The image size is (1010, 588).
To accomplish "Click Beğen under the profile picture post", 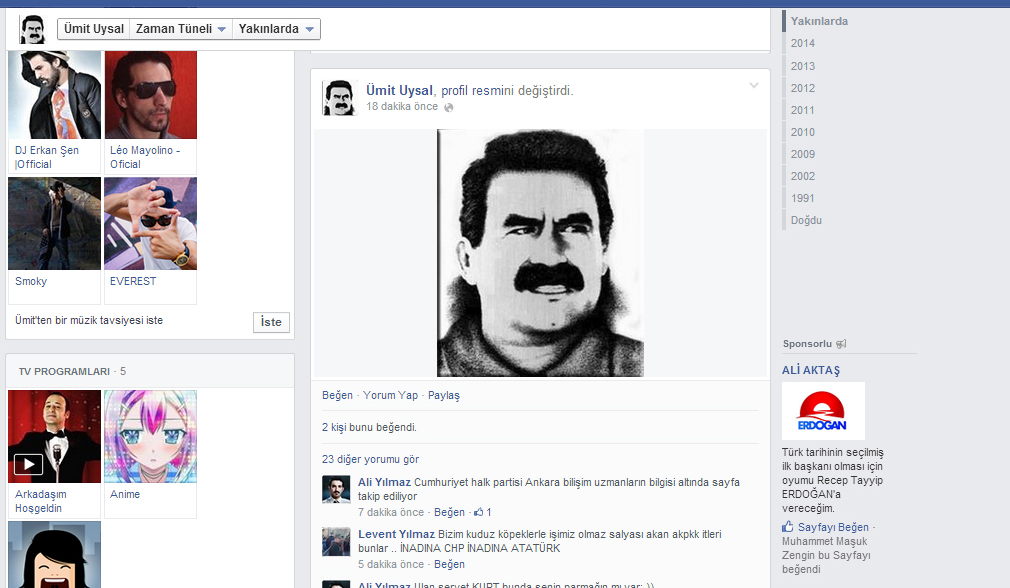I will click(x=338, y=395).
